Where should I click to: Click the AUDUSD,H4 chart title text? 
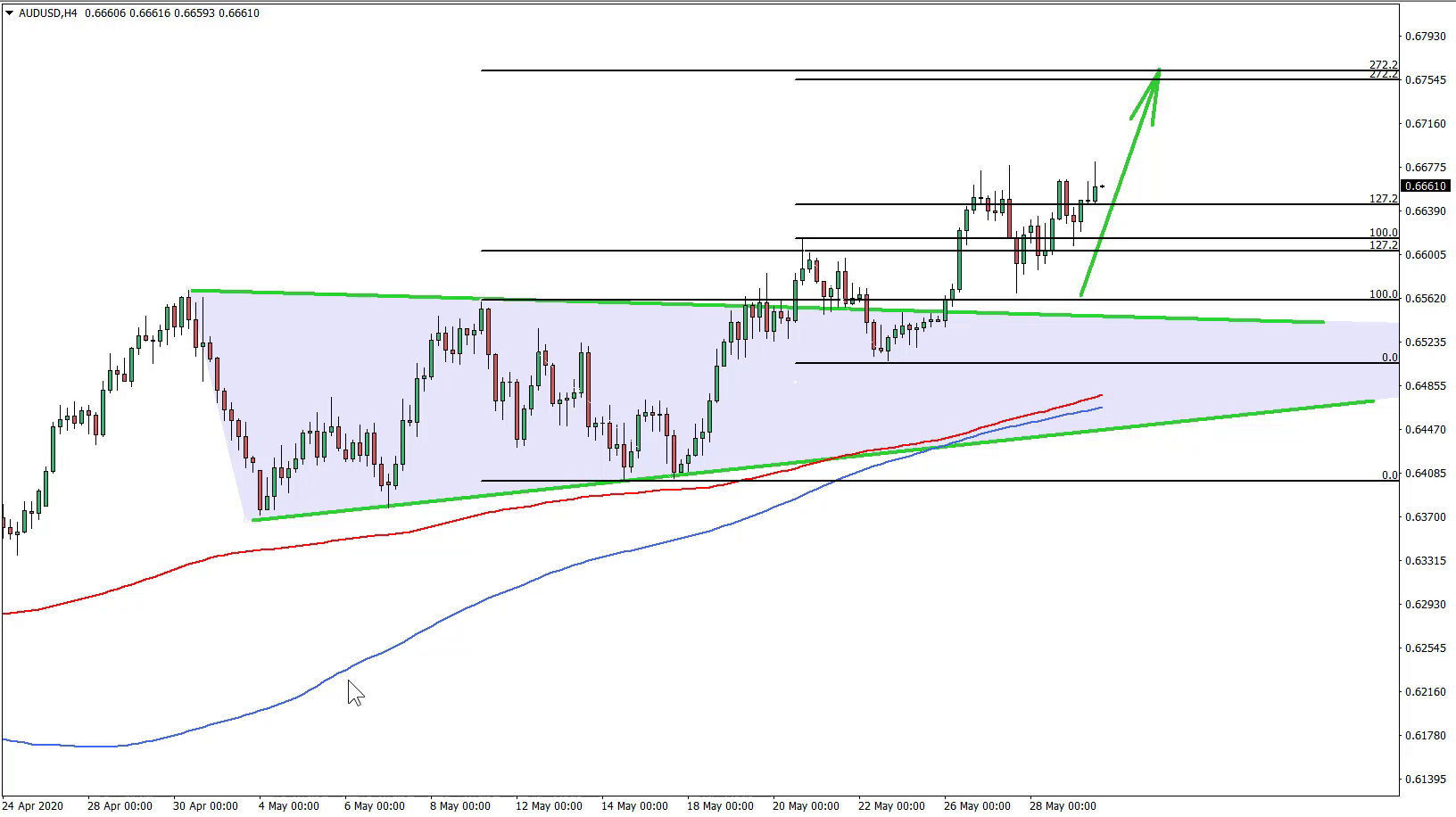48,13
